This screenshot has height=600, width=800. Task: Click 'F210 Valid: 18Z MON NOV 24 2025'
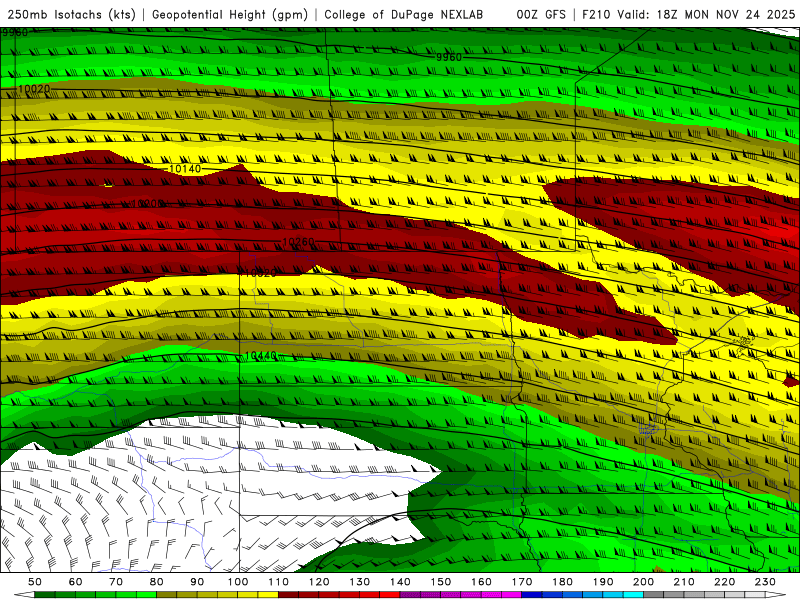tap(688, 14)
